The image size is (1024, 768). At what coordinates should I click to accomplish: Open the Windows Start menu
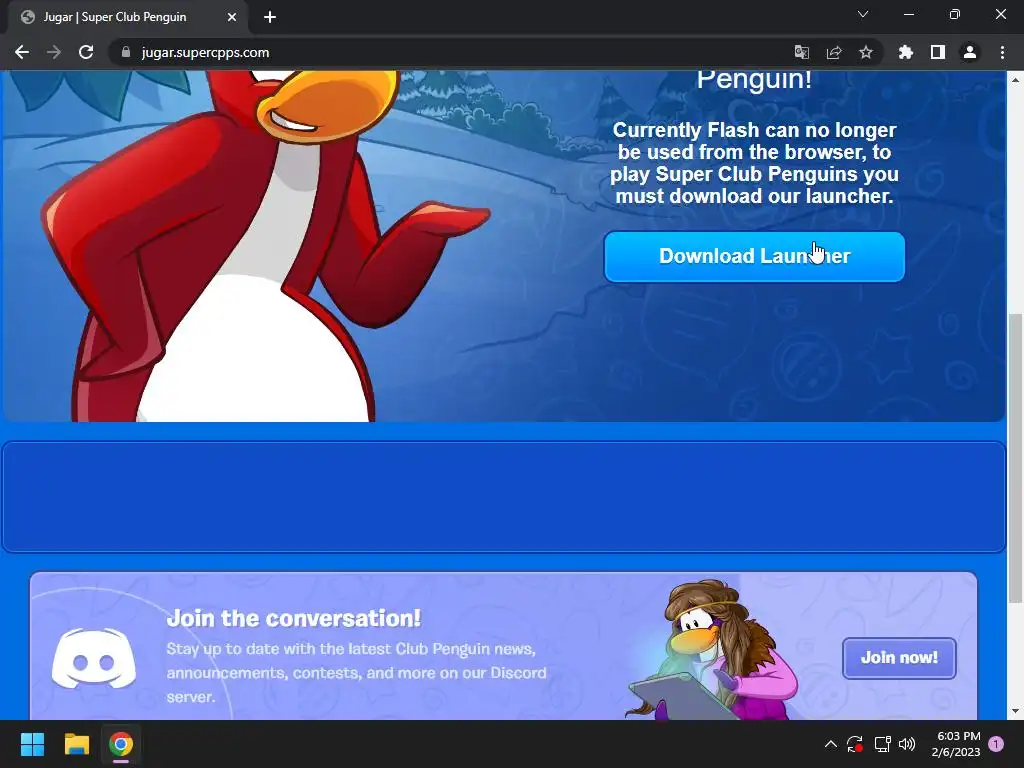32,744
